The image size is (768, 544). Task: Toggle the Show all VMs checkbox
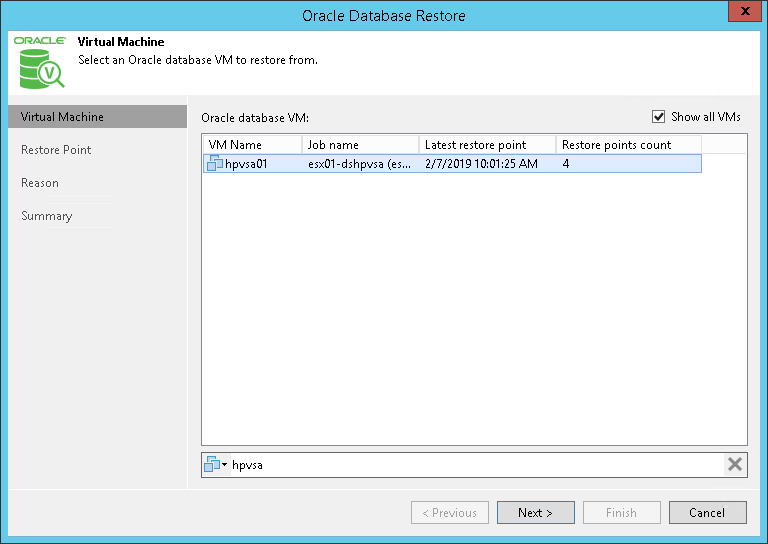click(658, 117)
